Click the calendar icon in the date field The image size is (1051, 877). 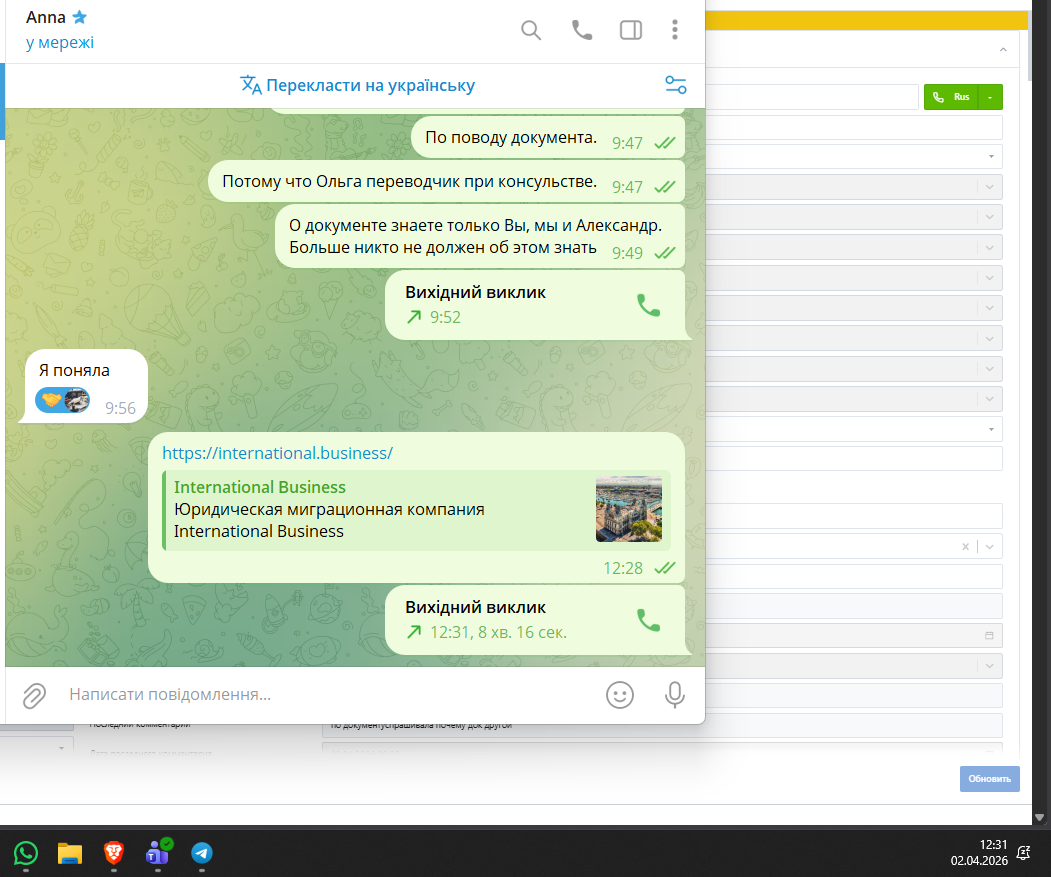989,635
